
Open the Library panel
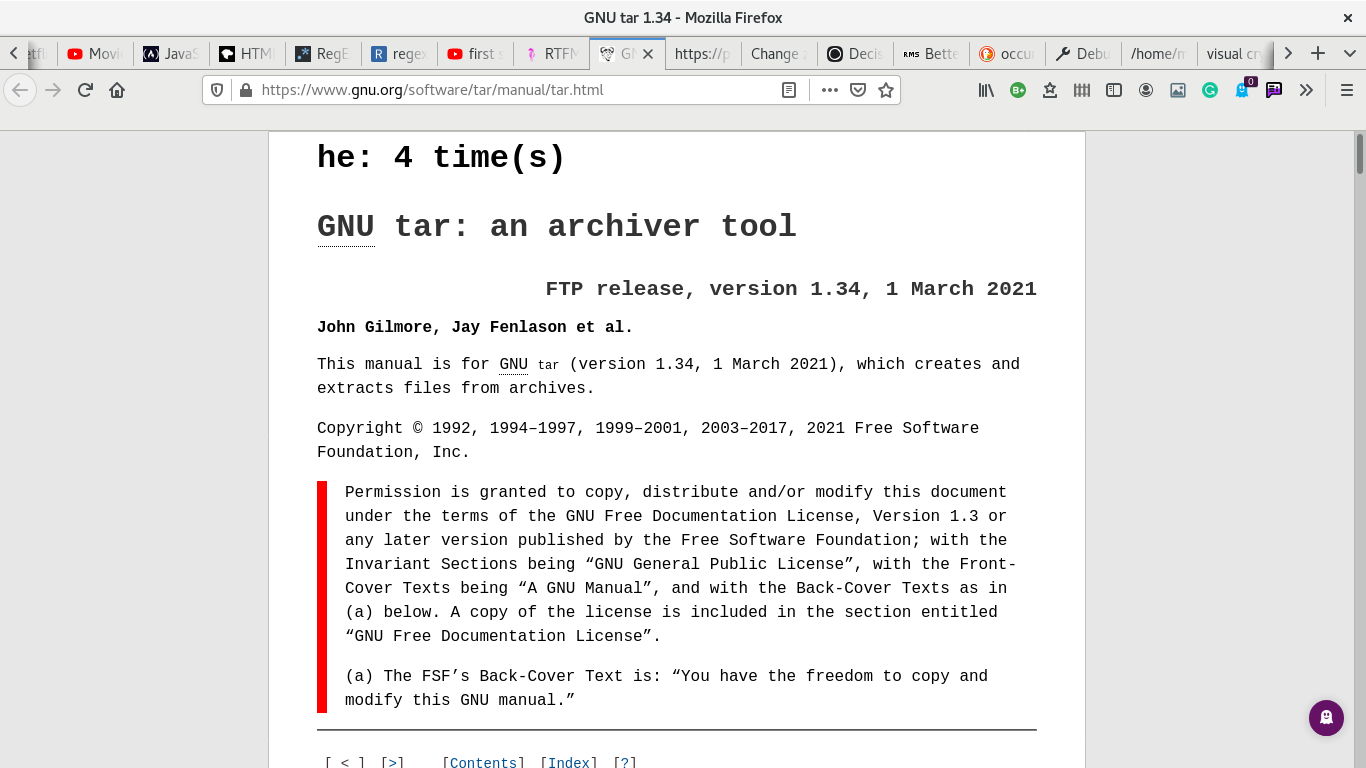[x=986, y=90]
